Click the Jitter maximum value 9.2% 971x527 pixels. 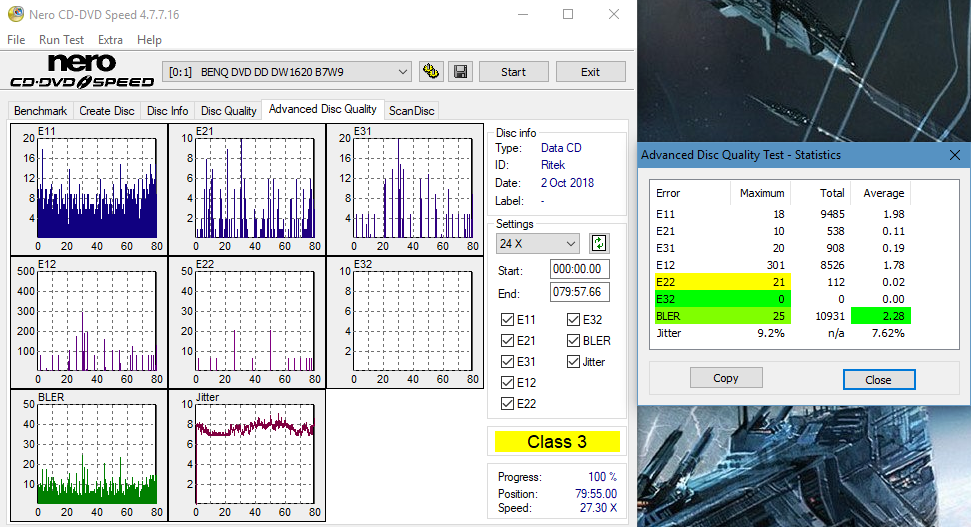[x=770, y=333]
